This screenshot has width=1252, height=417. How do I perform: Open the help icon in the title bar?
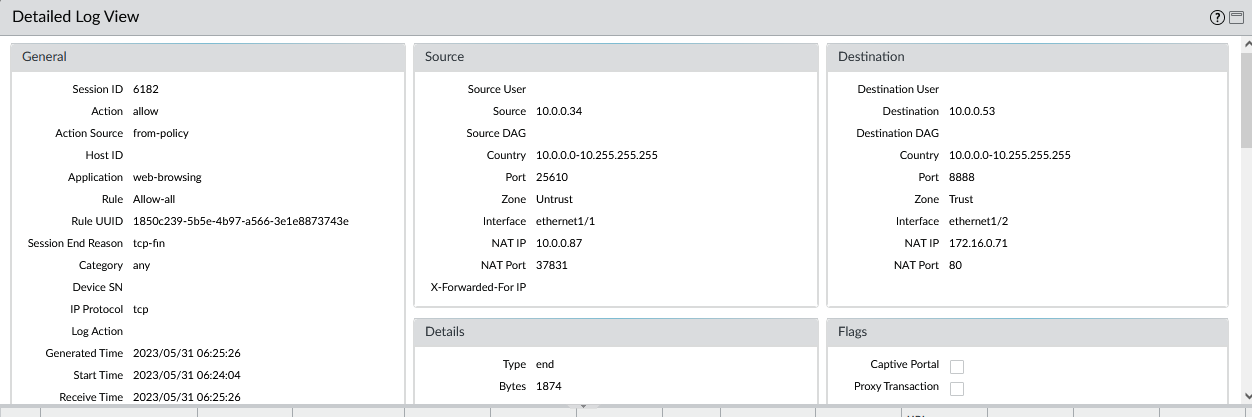[1217, 17]
